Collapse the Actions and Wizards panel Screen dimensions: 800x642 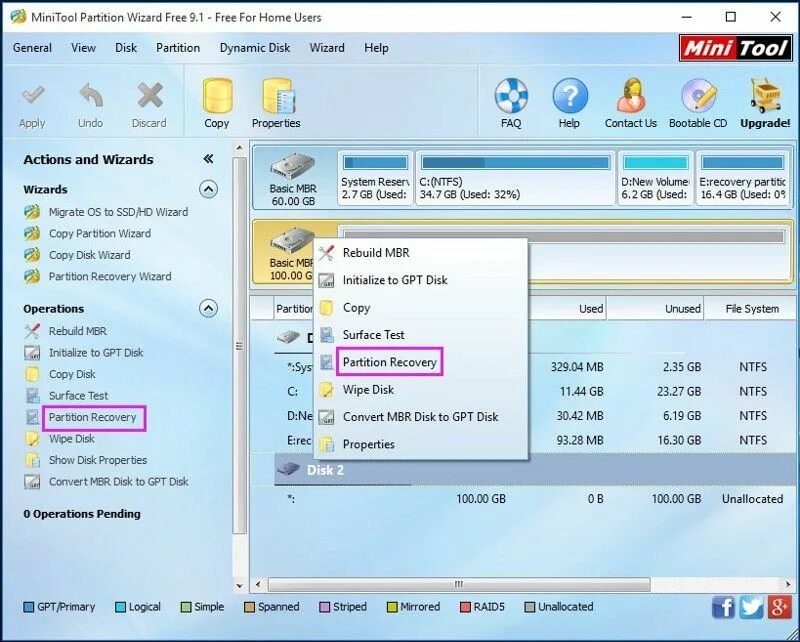pyautogui.click(x=208, y=159)
